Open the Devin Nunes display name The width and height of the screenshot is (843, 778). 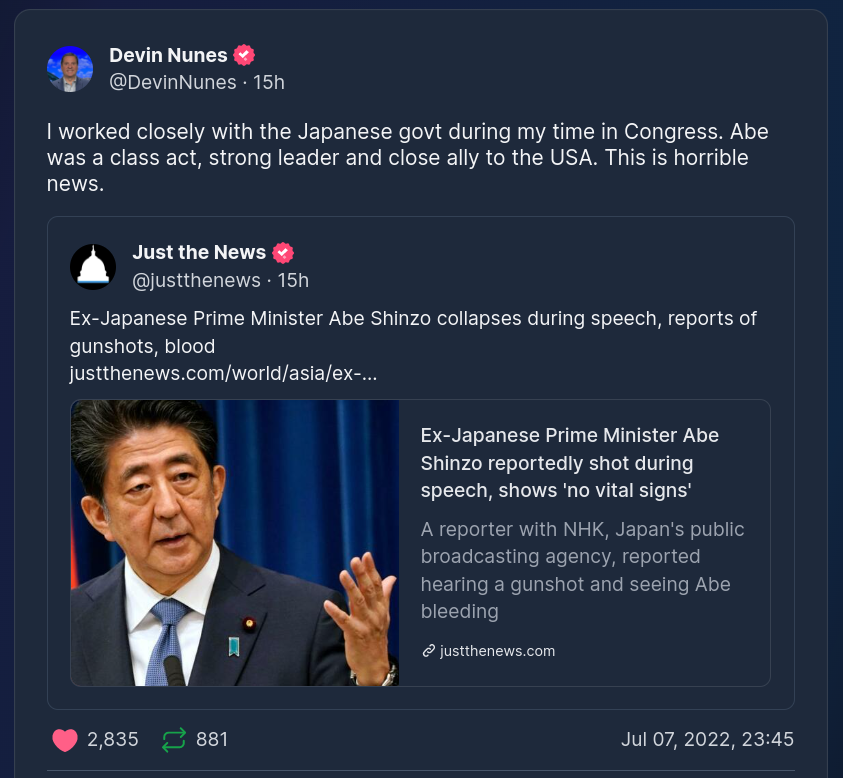(x=168, y=55)
